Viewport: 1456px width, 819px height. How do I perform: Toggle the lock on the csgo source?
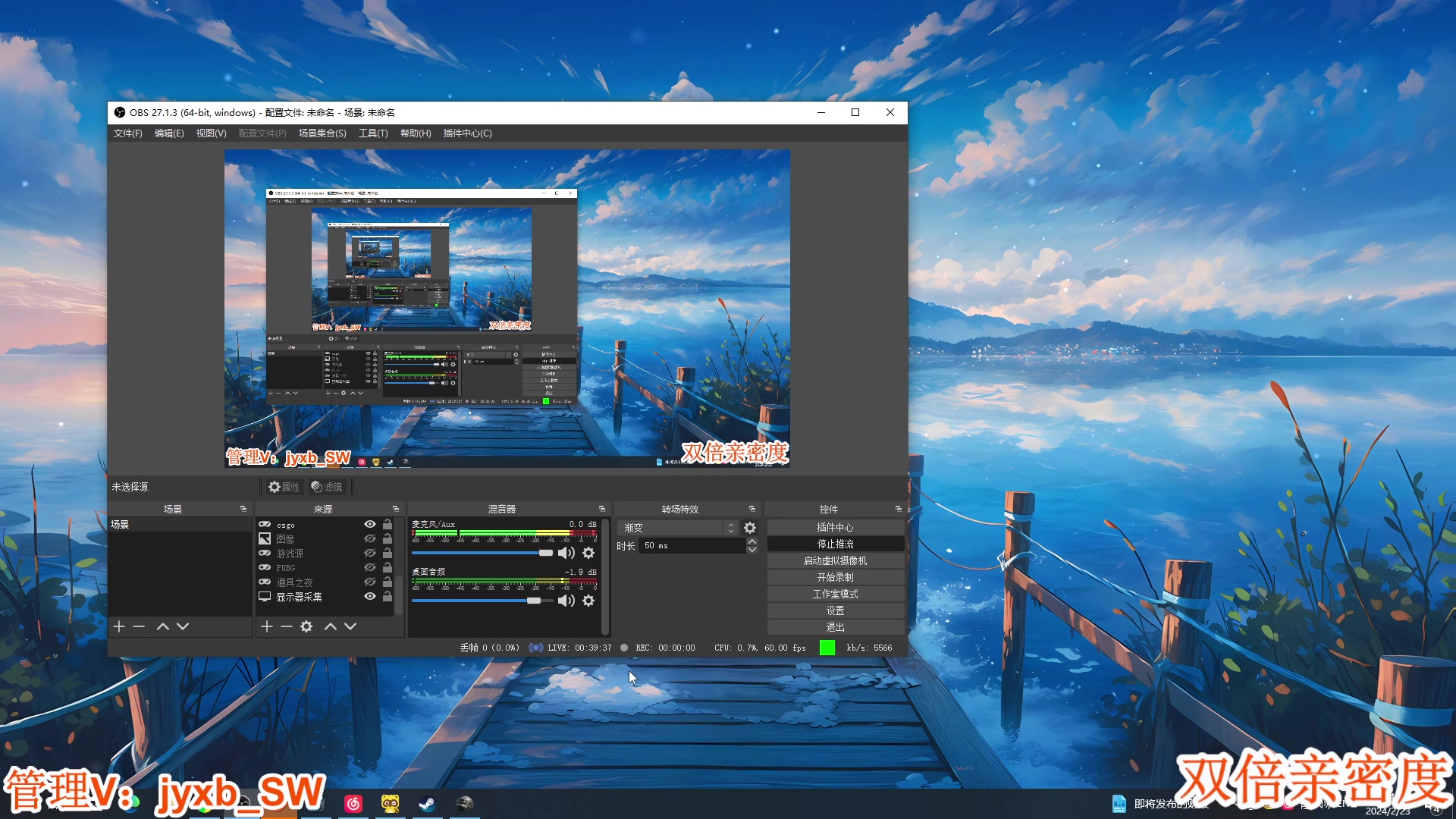pos(388,524)
